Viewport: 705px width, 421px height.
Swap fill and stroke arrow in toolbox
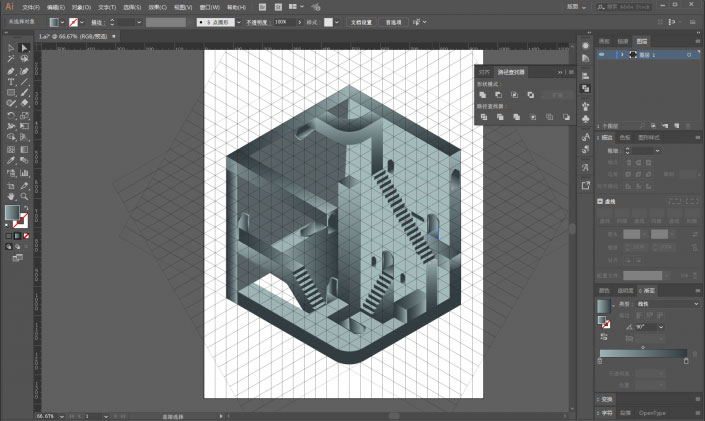[x=26, y=208]
